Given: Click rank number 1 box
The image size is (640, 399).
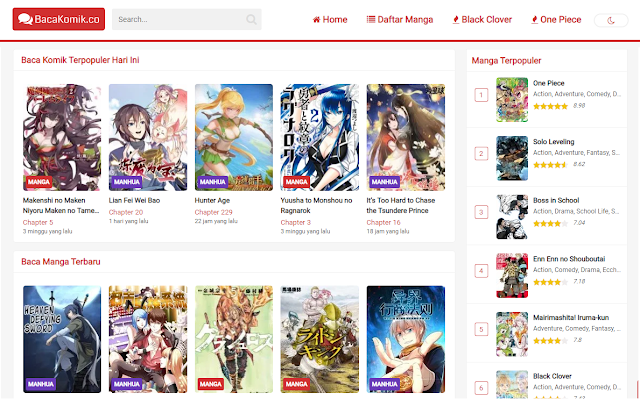Looking at the screenshot, I should [481, 95].
